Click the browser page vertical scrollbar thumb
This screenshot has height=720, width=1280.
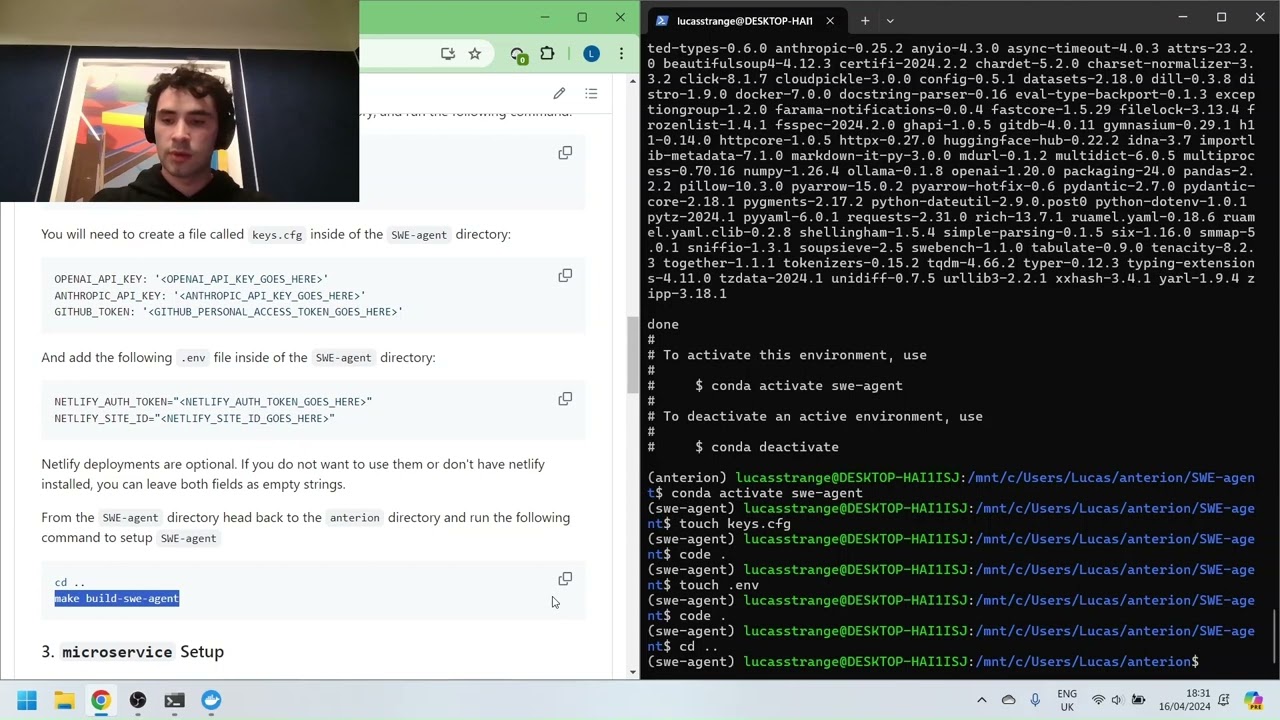pos(632,355)
